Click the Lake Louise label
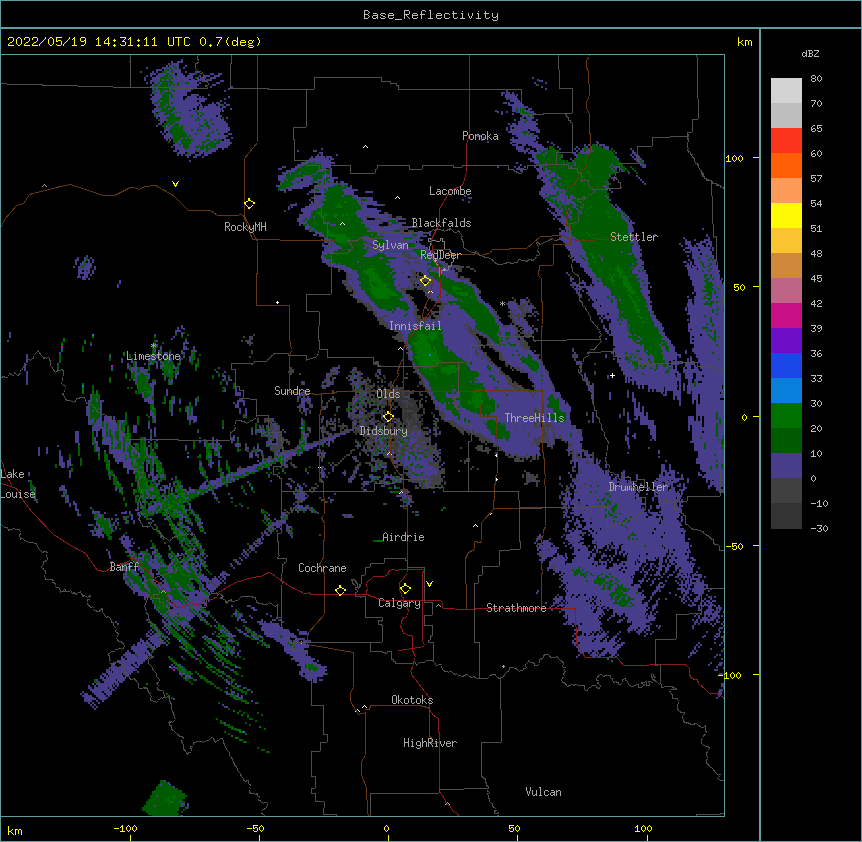The height and width of the screenshot is (842, 862). [18, 484]
